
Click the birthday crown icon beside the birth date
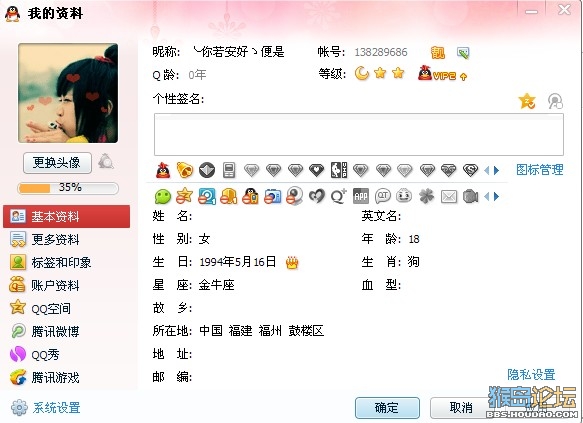tap(292, 263)
